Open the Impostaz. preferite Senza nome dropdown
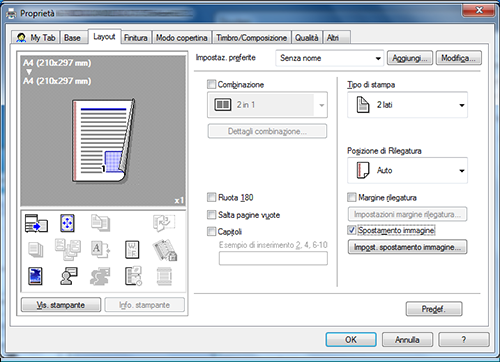The height and width of the screenshot is (362, 500). [x=330, y=58]
